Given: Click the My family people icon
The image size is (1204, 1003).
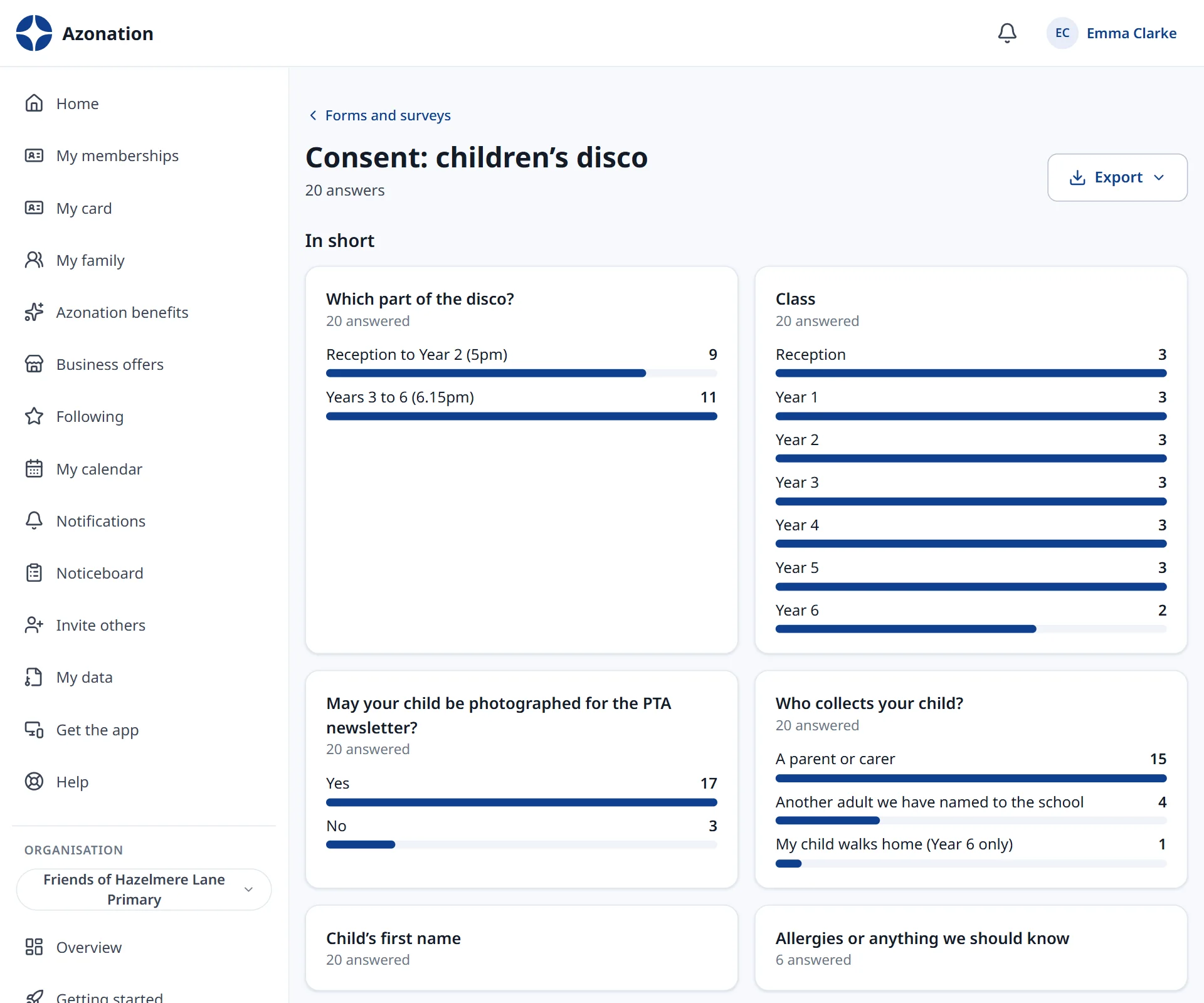Looking at the screenshot, I should (34, 260).
